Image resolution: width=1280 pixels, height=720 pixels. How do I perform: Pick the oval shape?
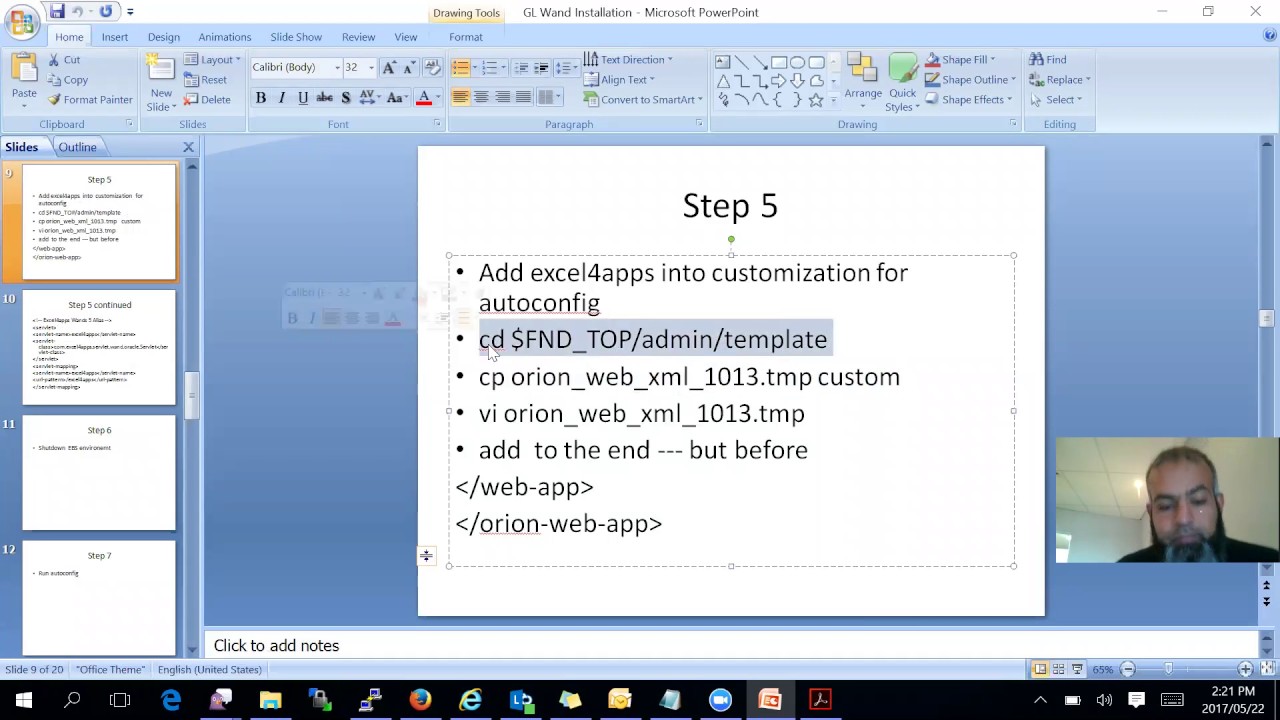(x=798, y=62)
